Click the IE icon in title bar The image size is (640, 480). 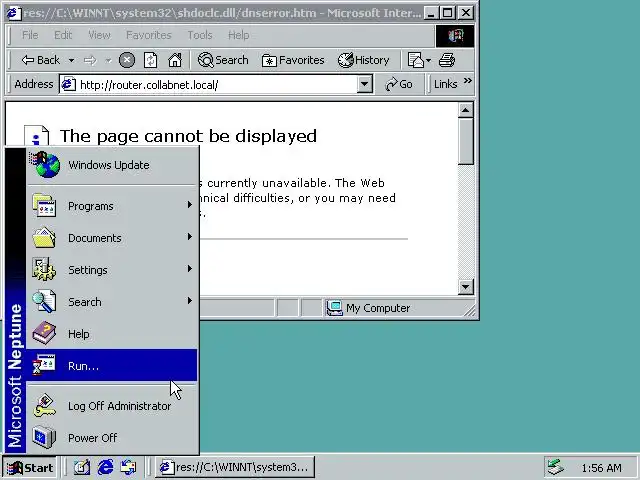[13, 13]
